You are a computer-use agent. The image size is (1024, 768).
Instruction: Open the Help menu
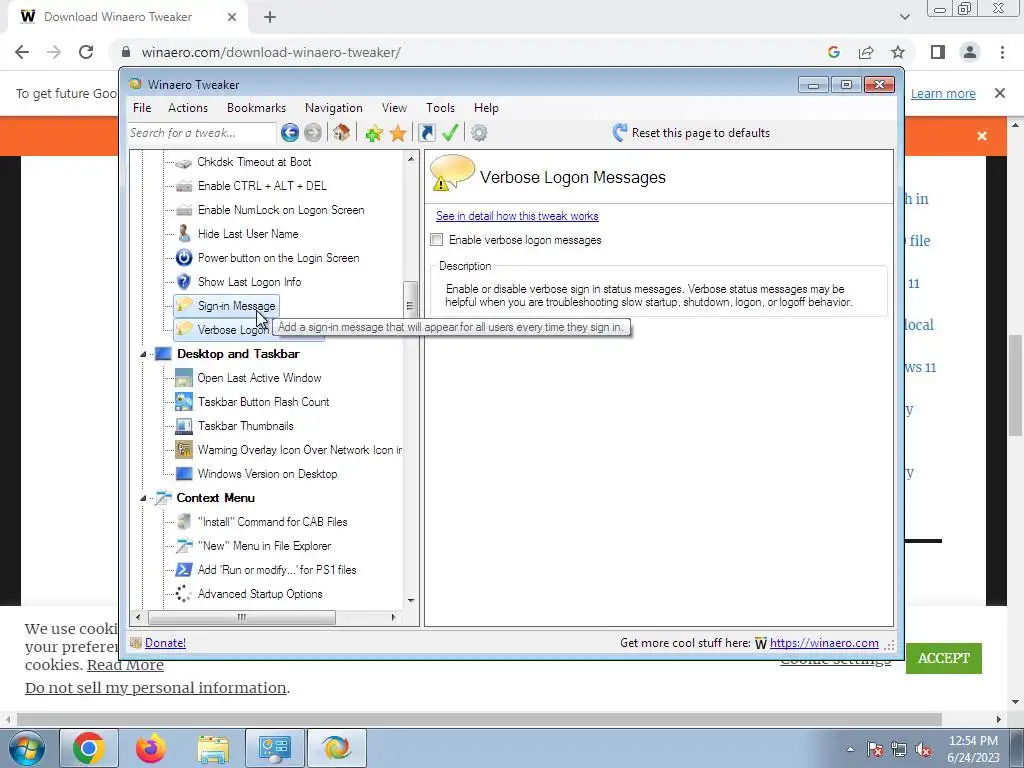pyautogui.click(x=486, y=108)
